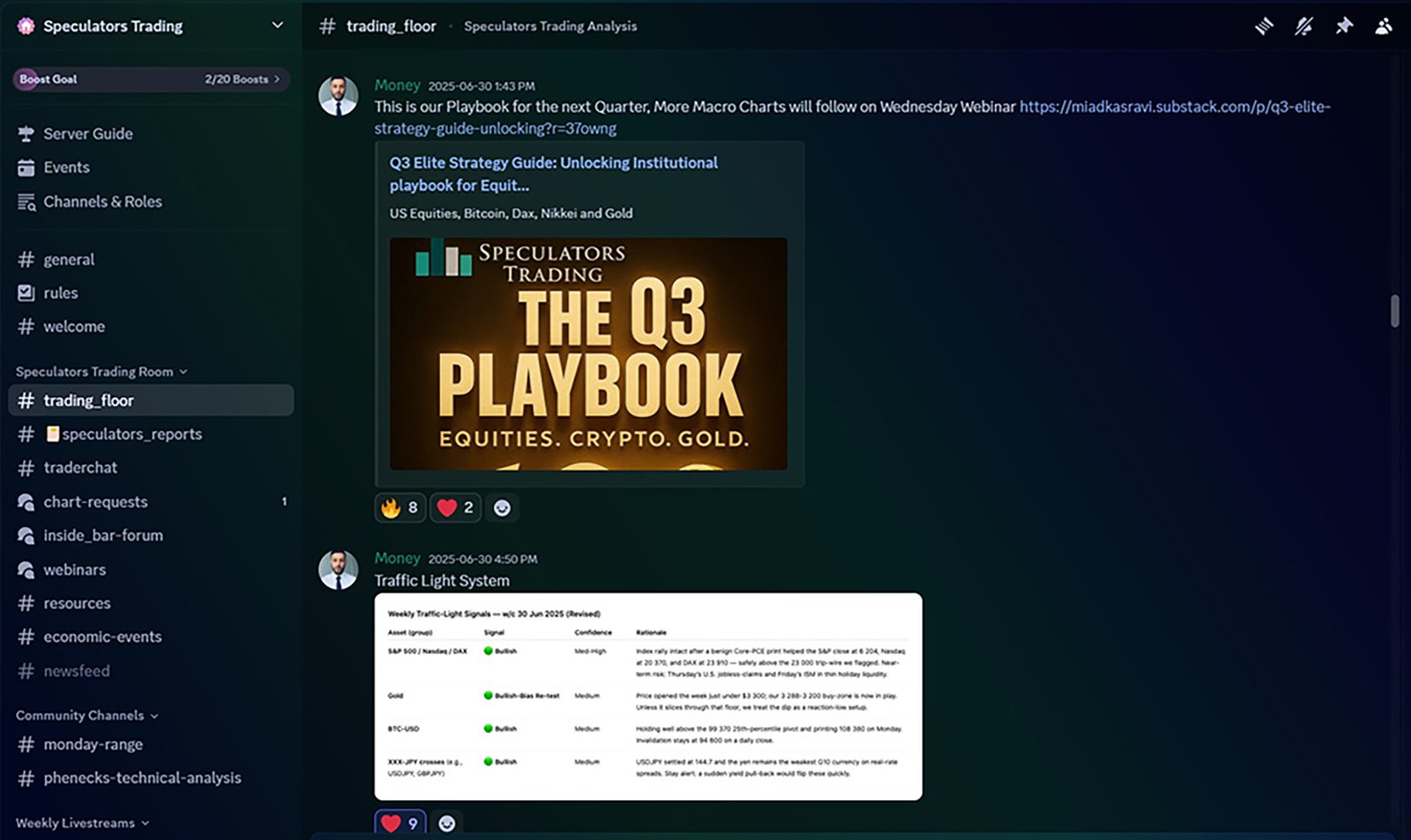Open the Traffic Light Signals table image
The image size is (1411, 840).
click(648, 696)
